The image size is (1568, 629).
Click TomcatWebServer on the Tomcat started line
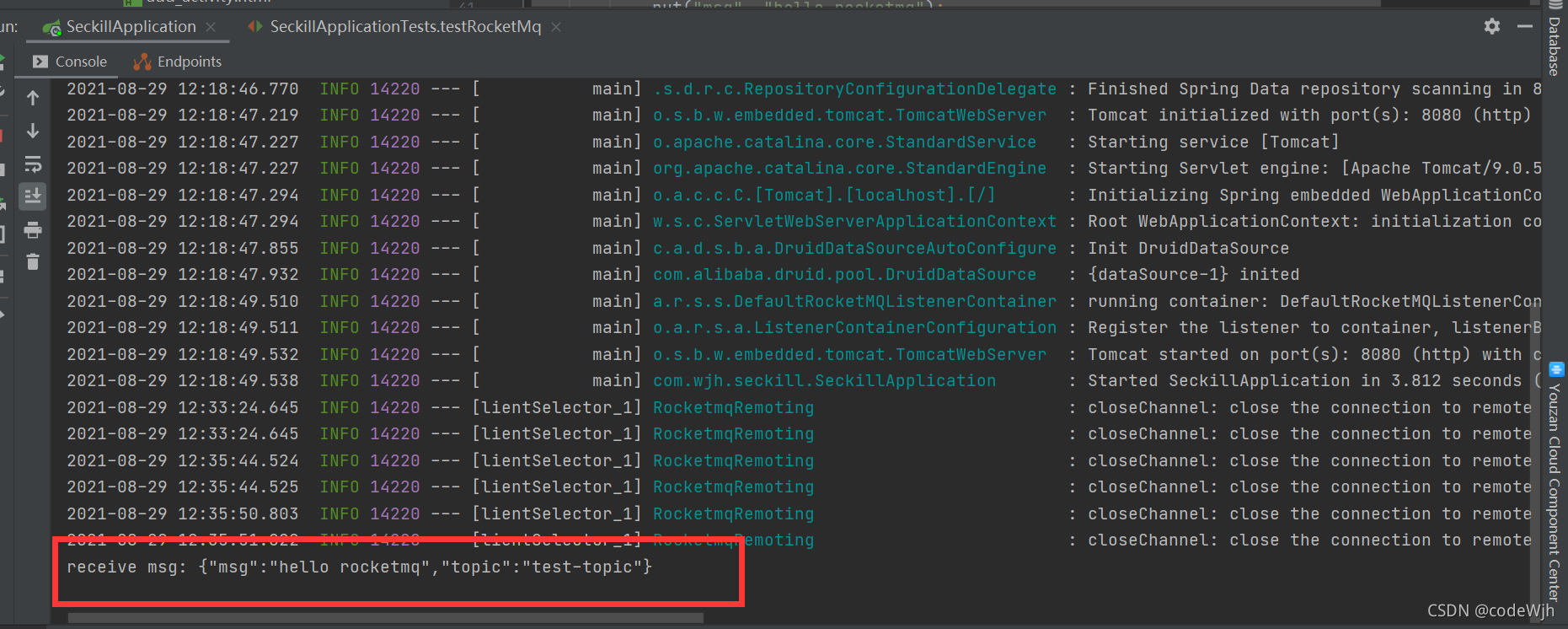click(849, 355)
